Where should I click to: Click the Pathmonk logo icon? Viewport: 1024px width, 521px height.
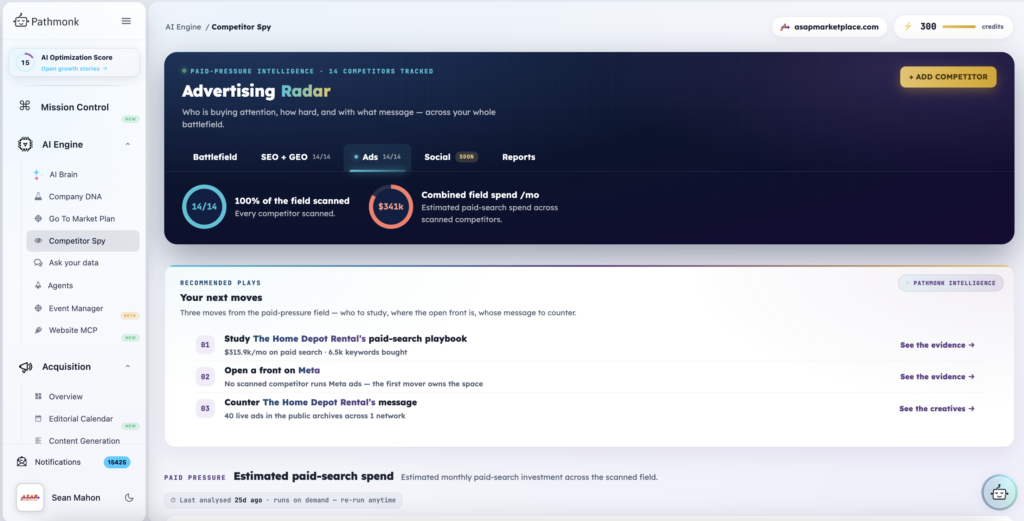pyautogui.click(x=21, y=20)
